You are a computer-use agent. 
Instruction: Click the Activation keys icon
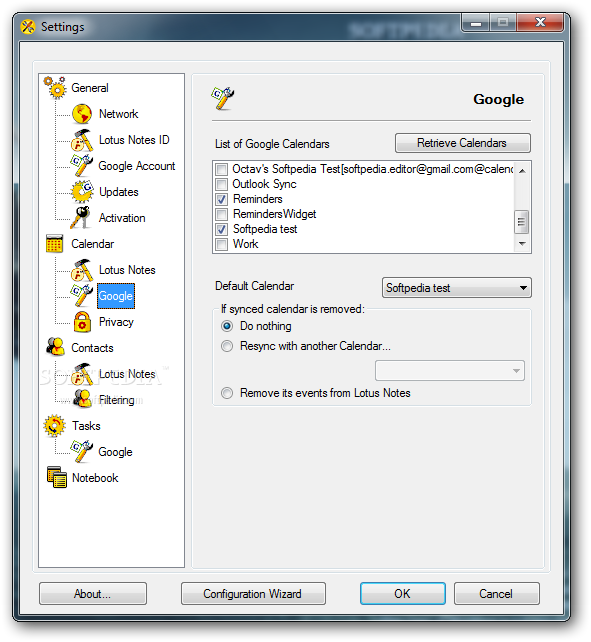pyautogui.click(x=81, y=217)
